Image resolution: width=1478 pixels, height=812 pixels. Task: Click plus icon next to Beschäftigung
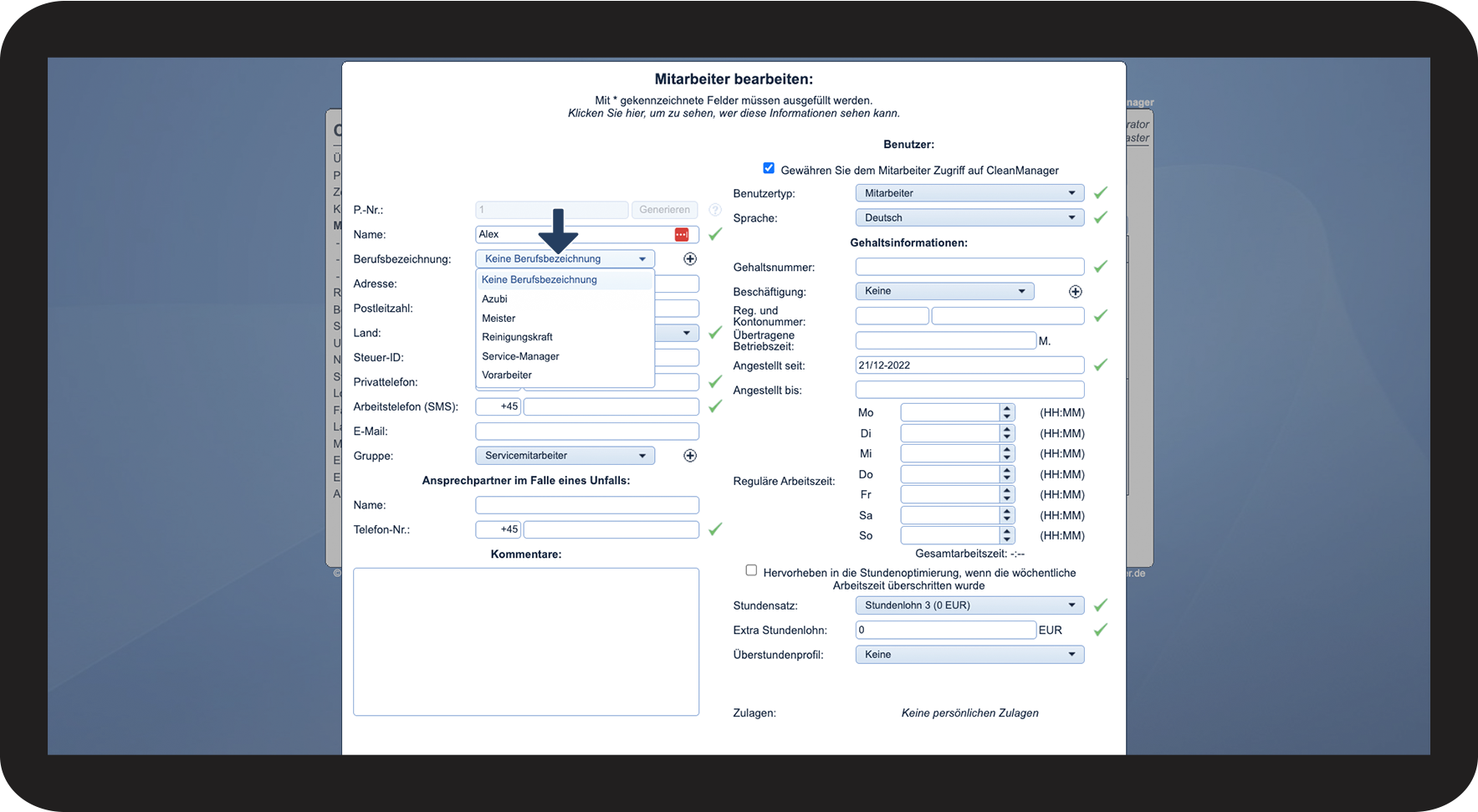click(x=1076, y=292)
